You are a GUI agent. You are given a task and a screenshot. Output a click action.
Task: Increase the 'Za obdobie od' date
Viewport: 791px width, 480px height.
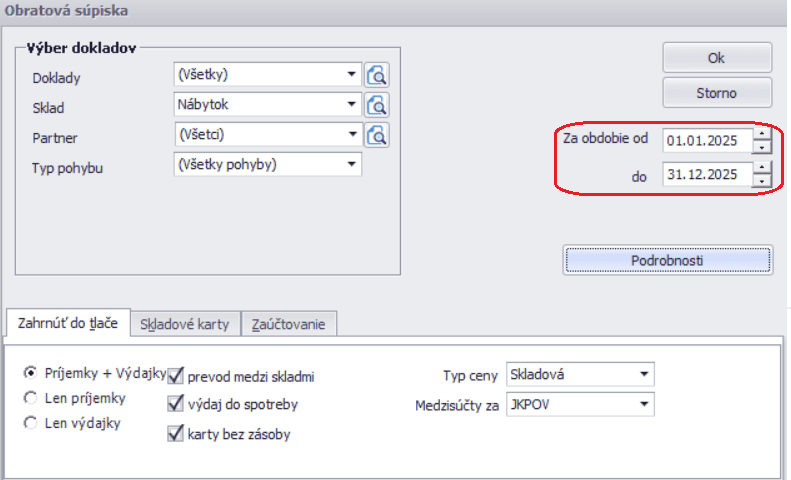pyautogui.click(x=763, y=133)
